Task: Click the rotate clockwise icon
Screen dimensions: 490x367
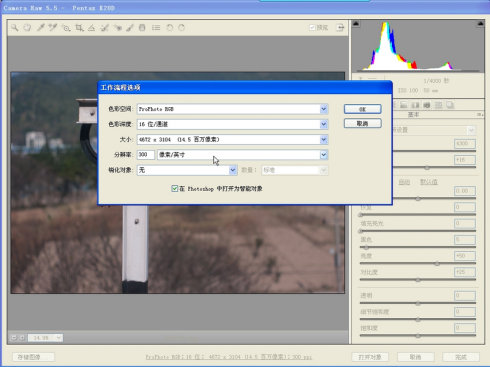Action: pos(182,28)
